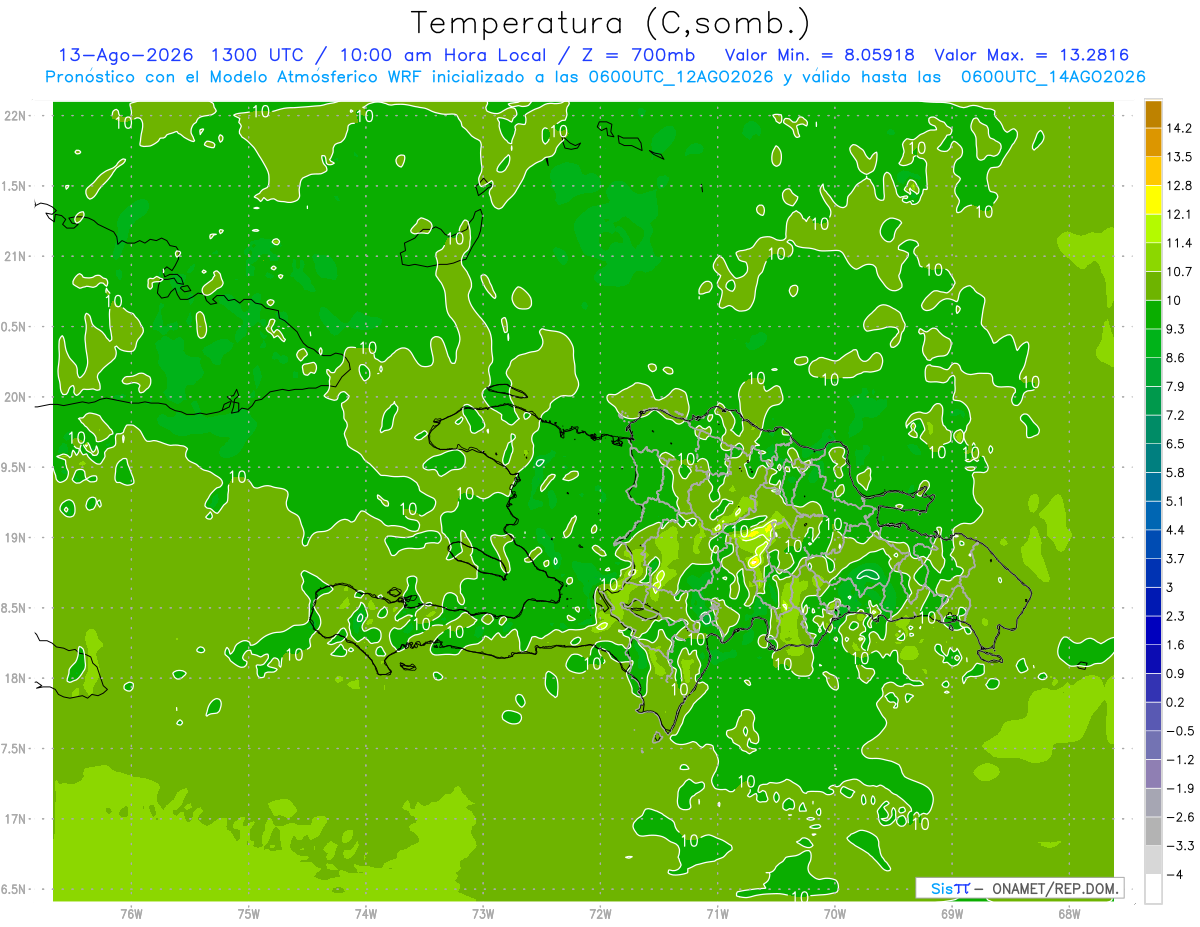Click the '0600UTC_14AGO2026' valid-until time text
Image resolution: width=1200 pixels, height=927 pixels.
(x=1053, y=77)
